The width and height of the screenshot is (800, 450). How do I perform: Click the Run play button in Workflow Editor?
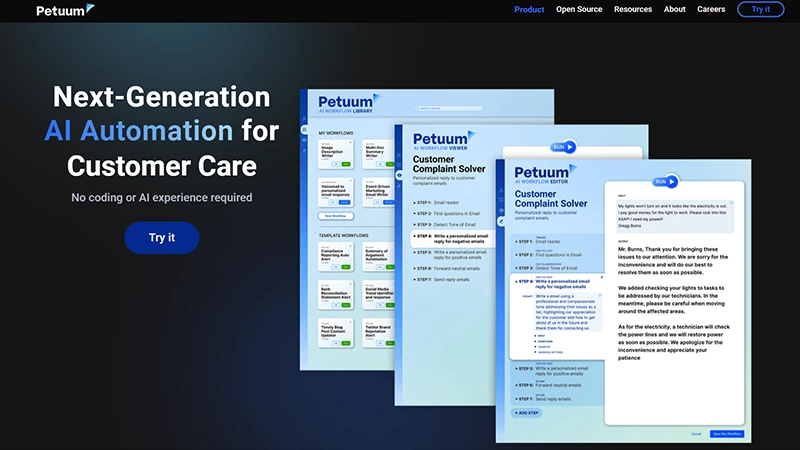665,182
